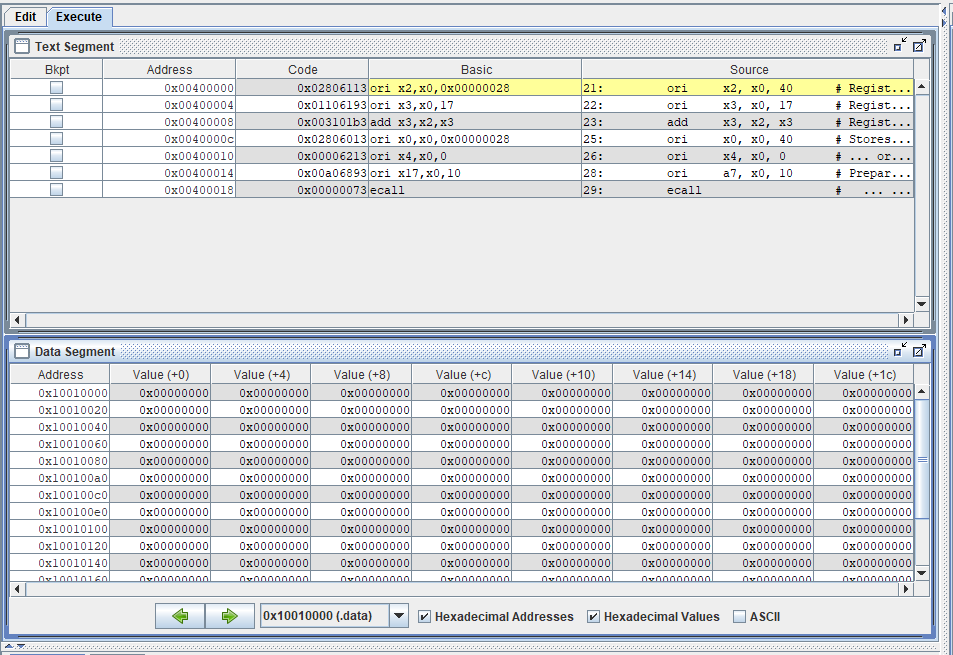Click the Value (+0) column header
This screenshot has height=655, width=953.
160,374
